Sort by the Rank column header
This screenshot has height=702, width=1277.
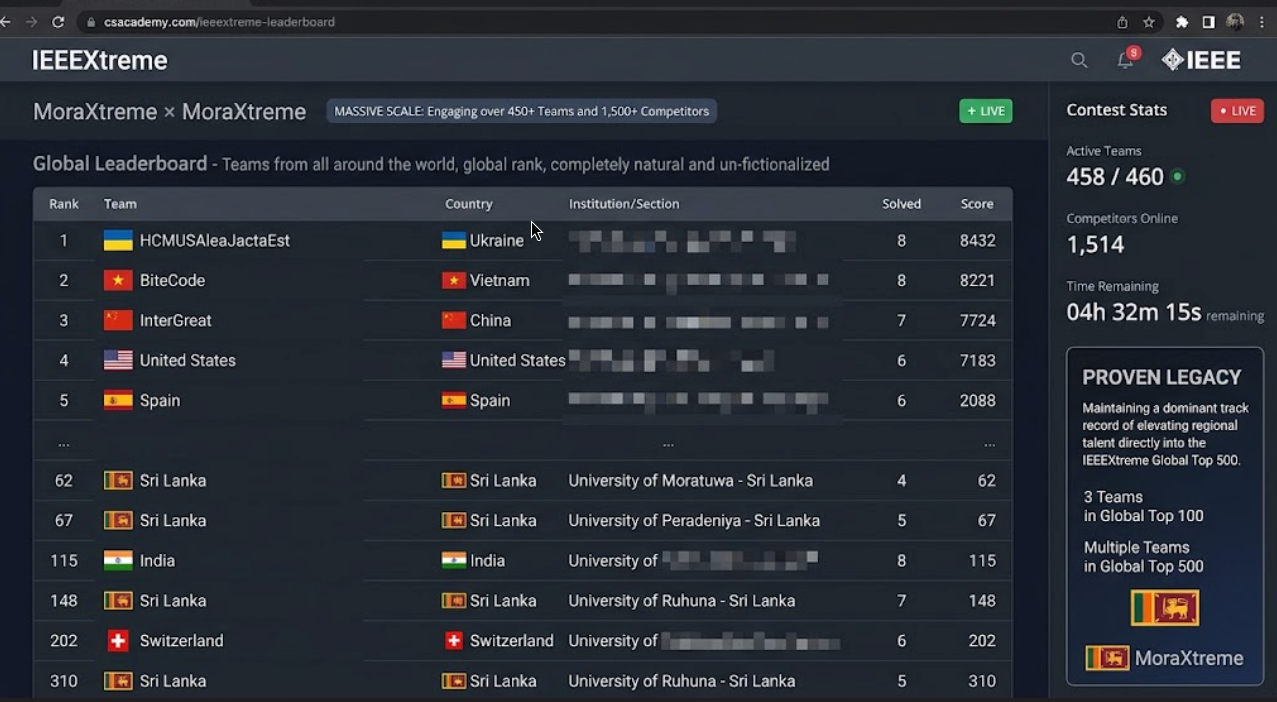point(64,204)
